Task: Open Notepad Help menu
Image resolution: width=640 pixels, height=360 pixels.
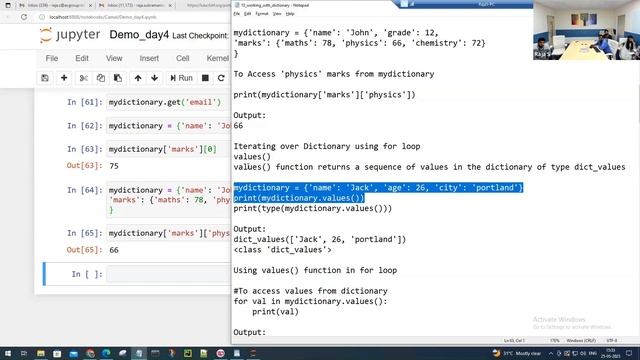Action: point(290,14)
